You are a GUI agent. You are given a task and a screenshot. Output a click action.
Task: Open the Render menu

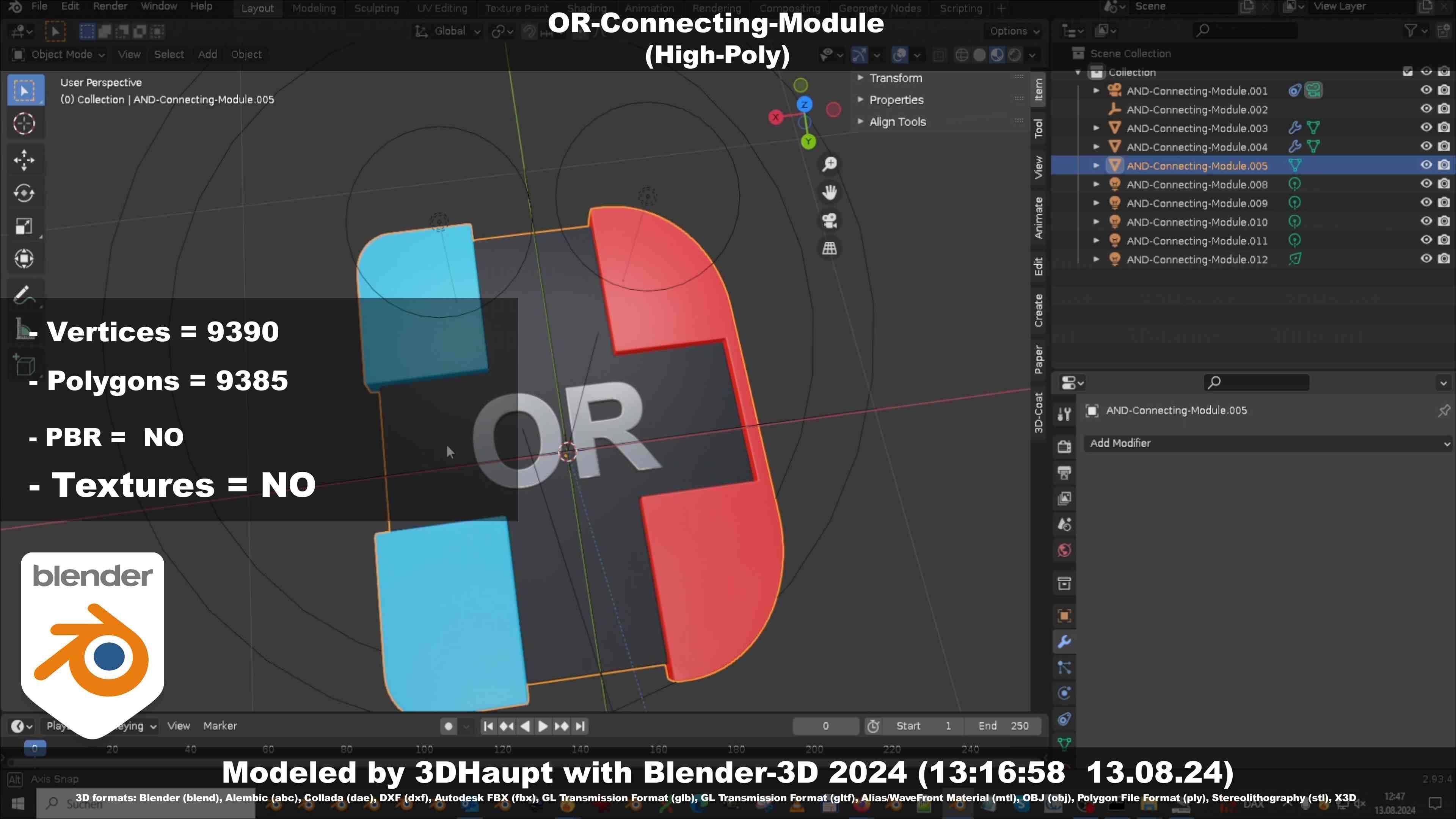(110, 6)
